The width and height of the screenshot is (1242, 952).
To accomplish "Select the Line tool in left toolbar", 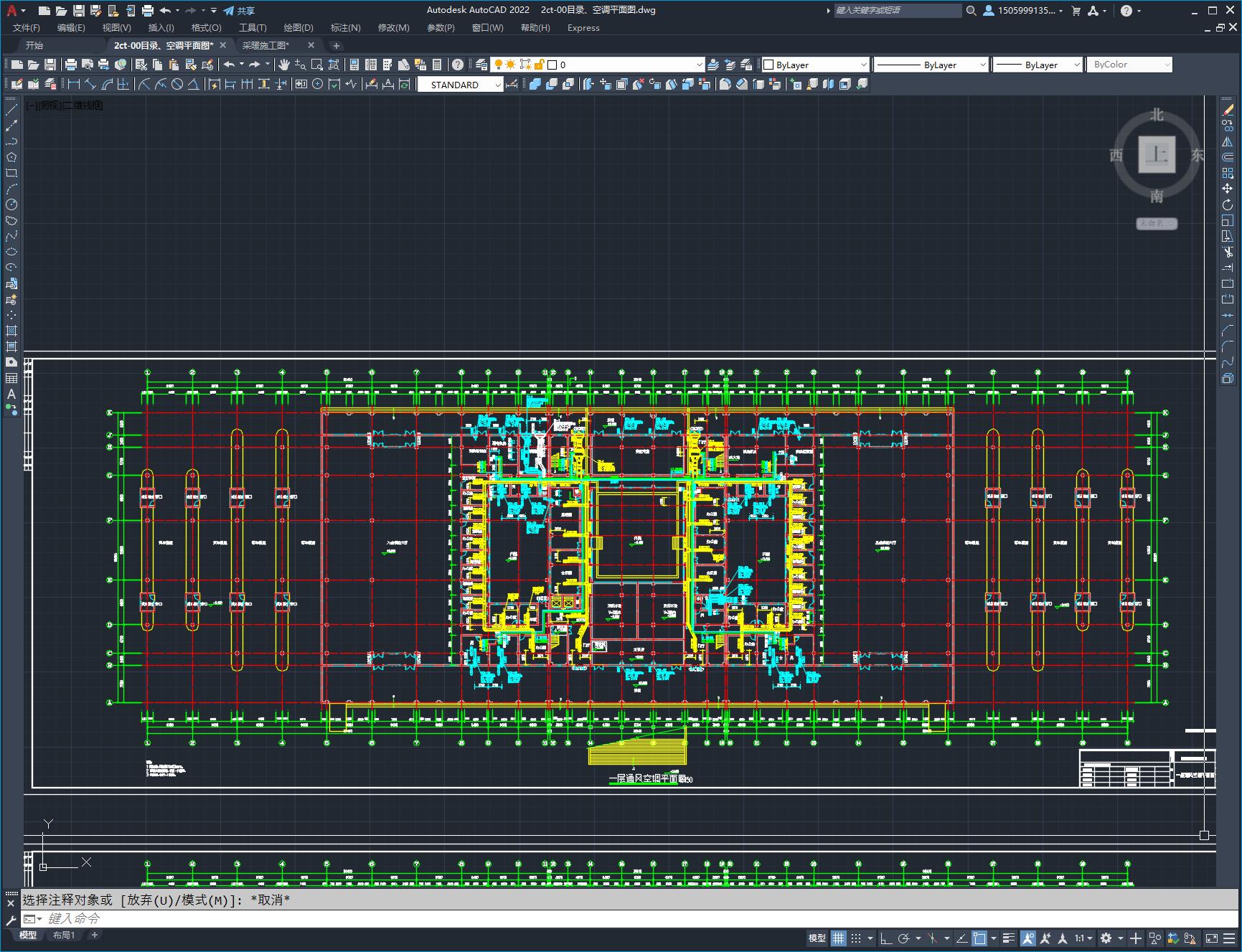I will point(11,110).
